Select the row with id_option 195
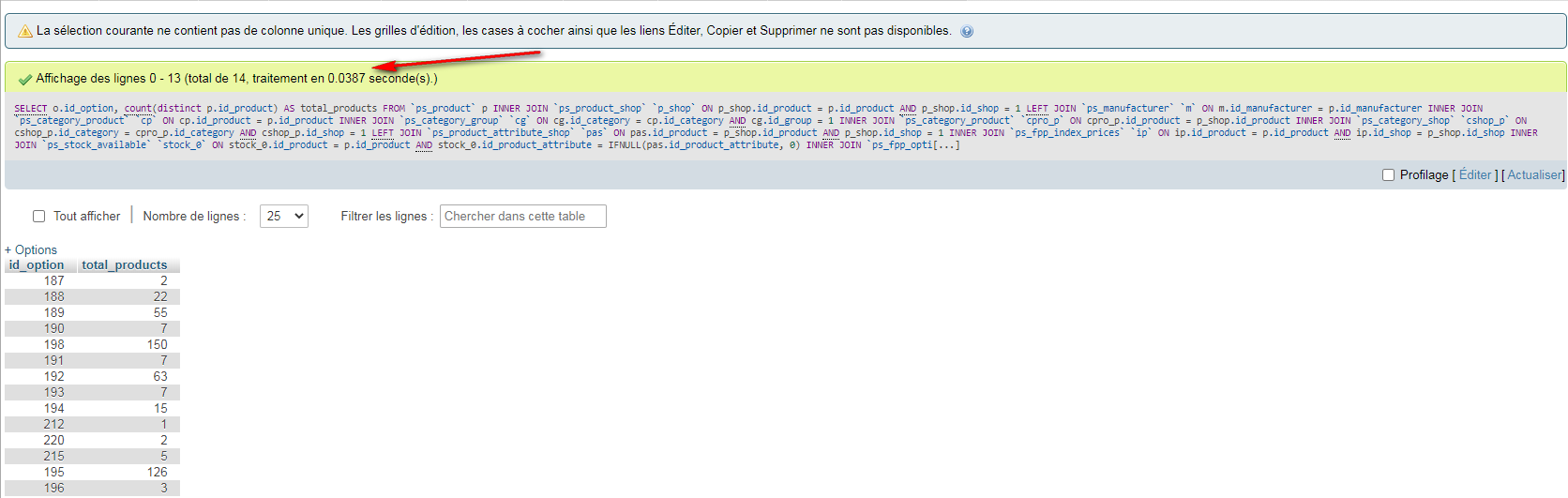Viewport: 1568px width, 498px height. tap(54, 472)
